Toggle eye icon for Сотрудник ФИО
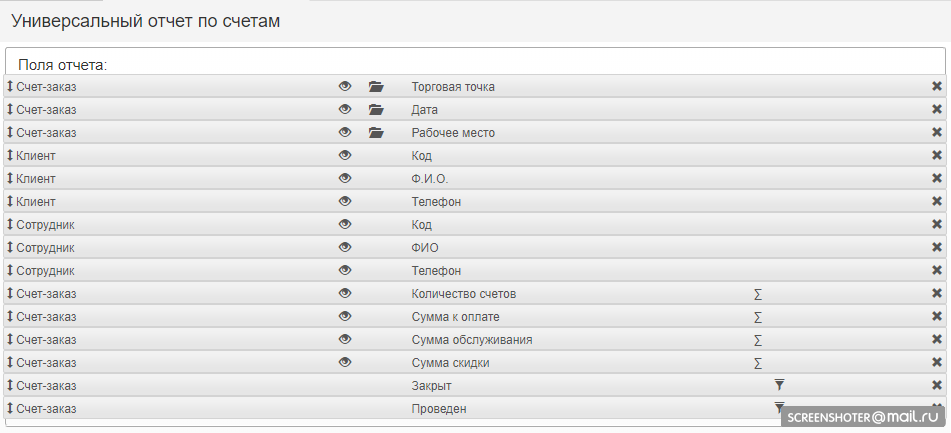 pos(345,248)
